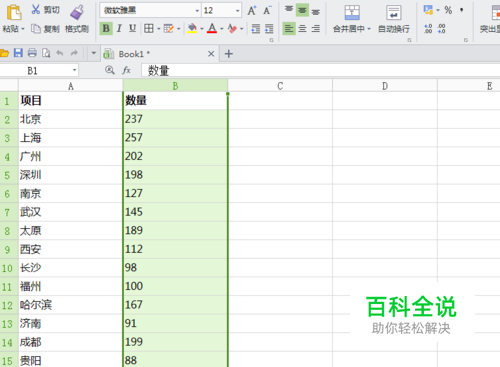Align text to top
Screen dimensions: 500x367
click(x=289, y=10)
